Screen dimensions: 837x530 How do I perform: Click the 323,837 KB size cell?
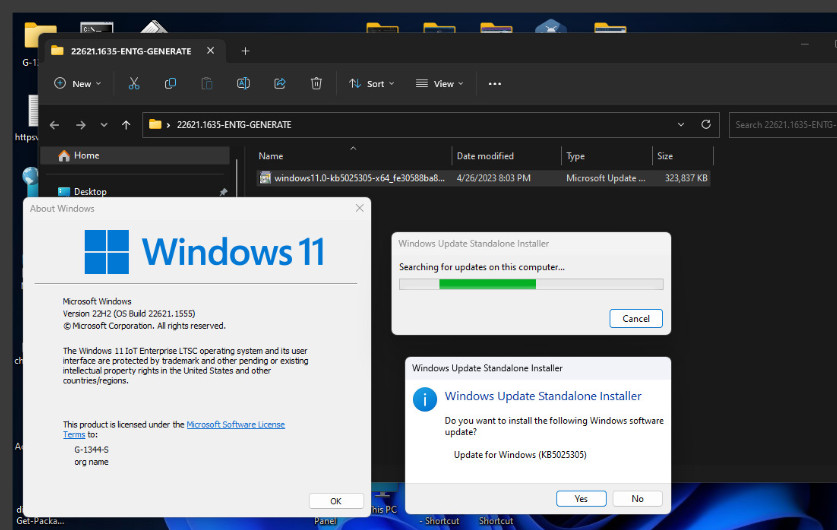point(686,178)
